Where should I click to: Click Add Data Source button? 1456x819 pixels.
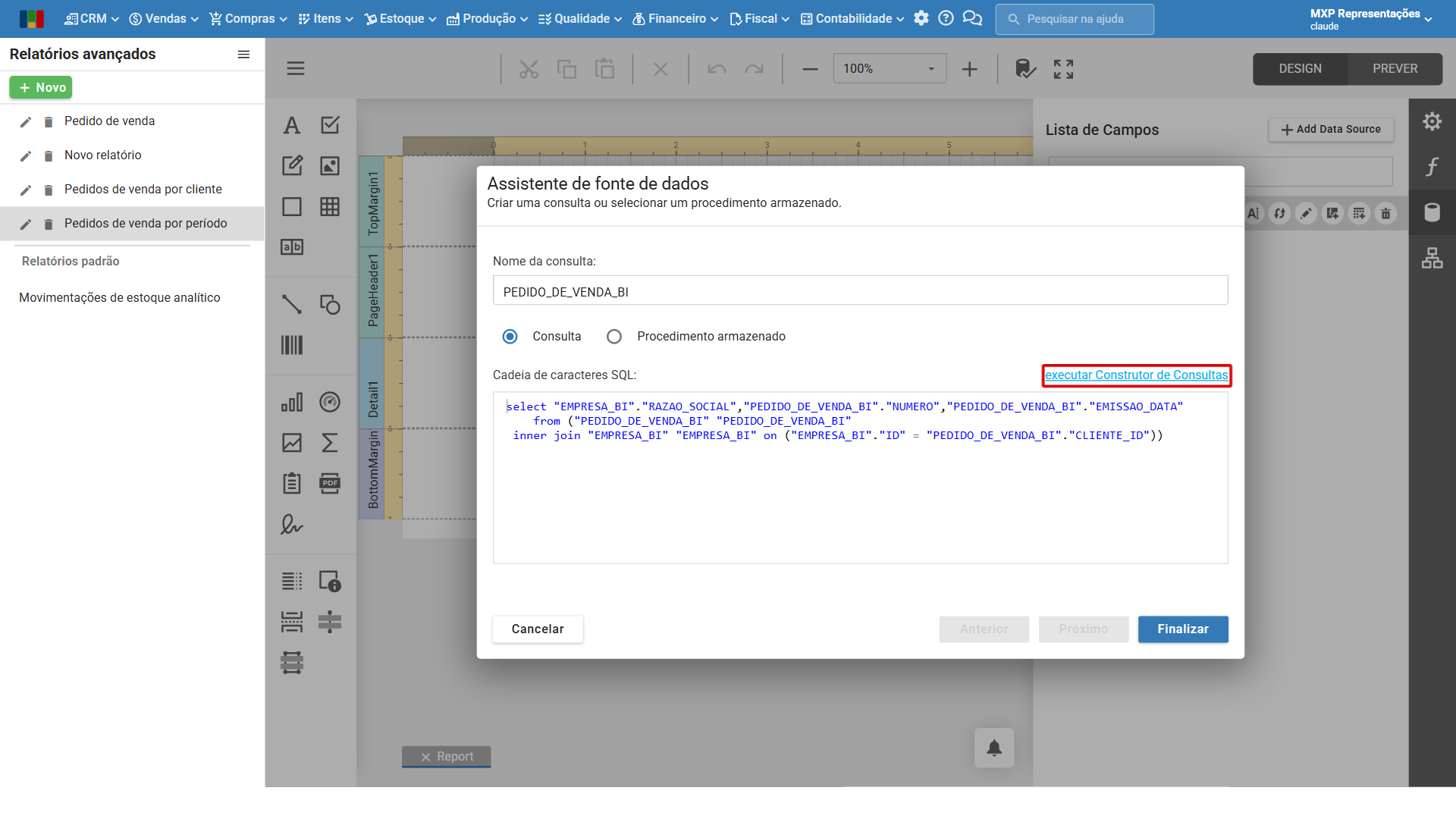(1331, 130)
